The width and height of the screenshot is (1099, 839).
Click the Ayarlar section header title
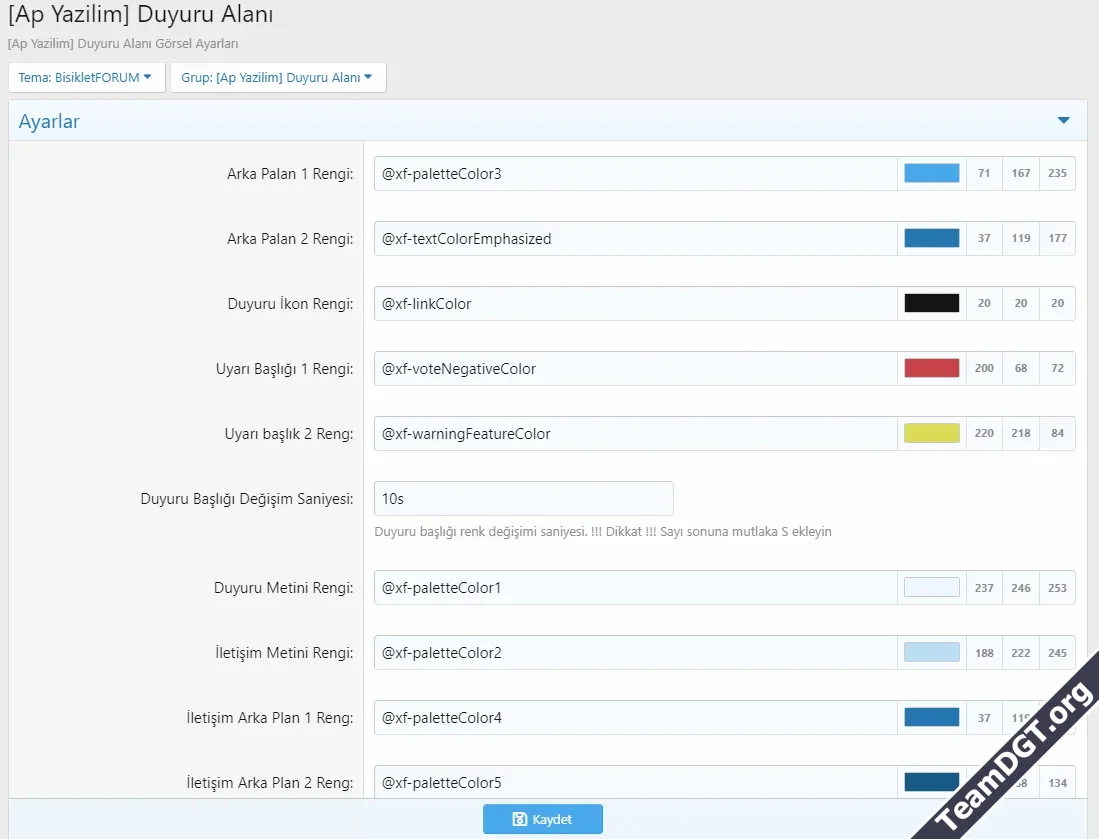[49, 122]
